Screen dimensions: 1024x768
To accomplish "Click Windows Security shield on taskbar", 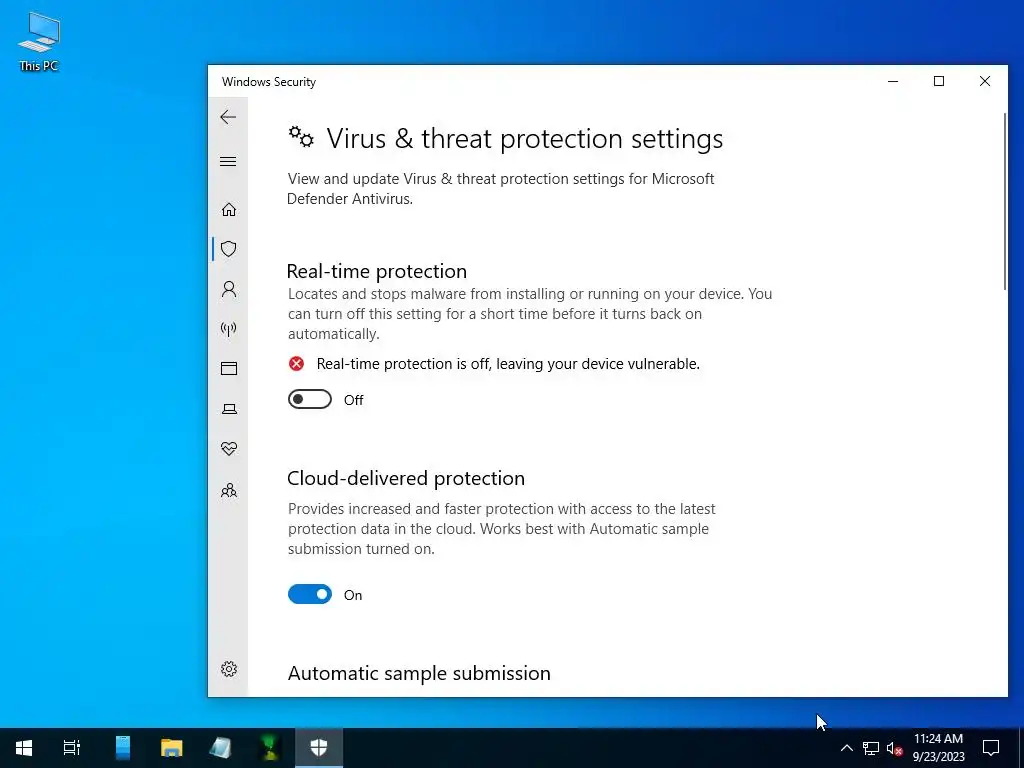I will [319, 747].
